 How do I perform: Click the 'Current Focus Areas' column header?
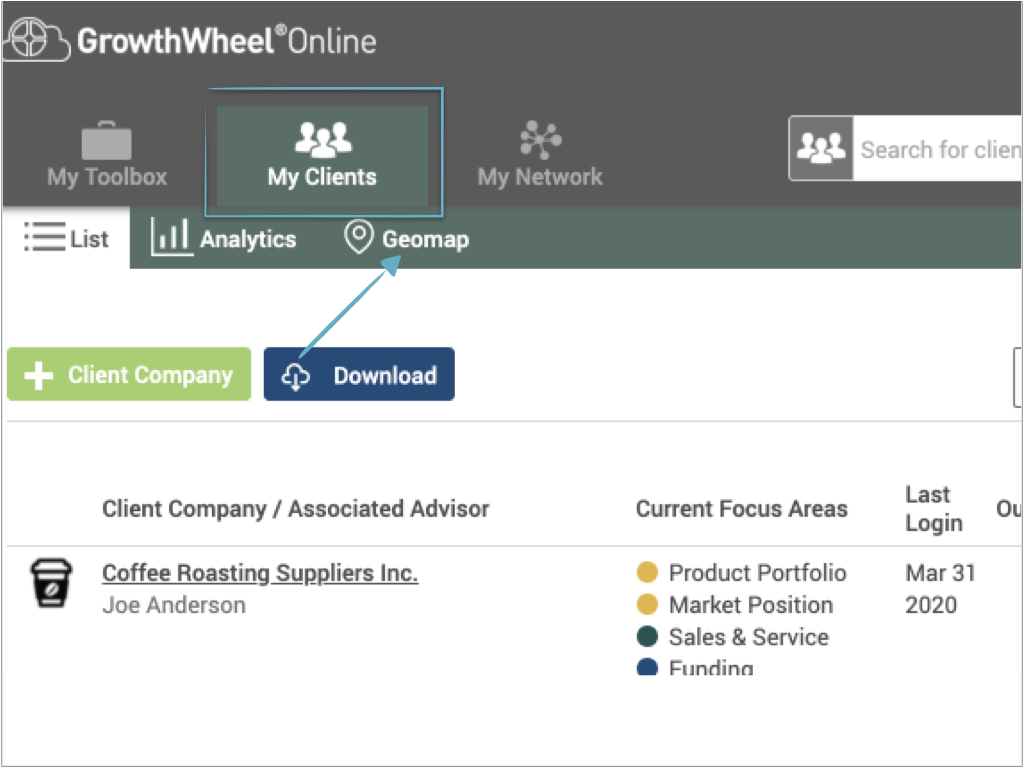(742, 508)
